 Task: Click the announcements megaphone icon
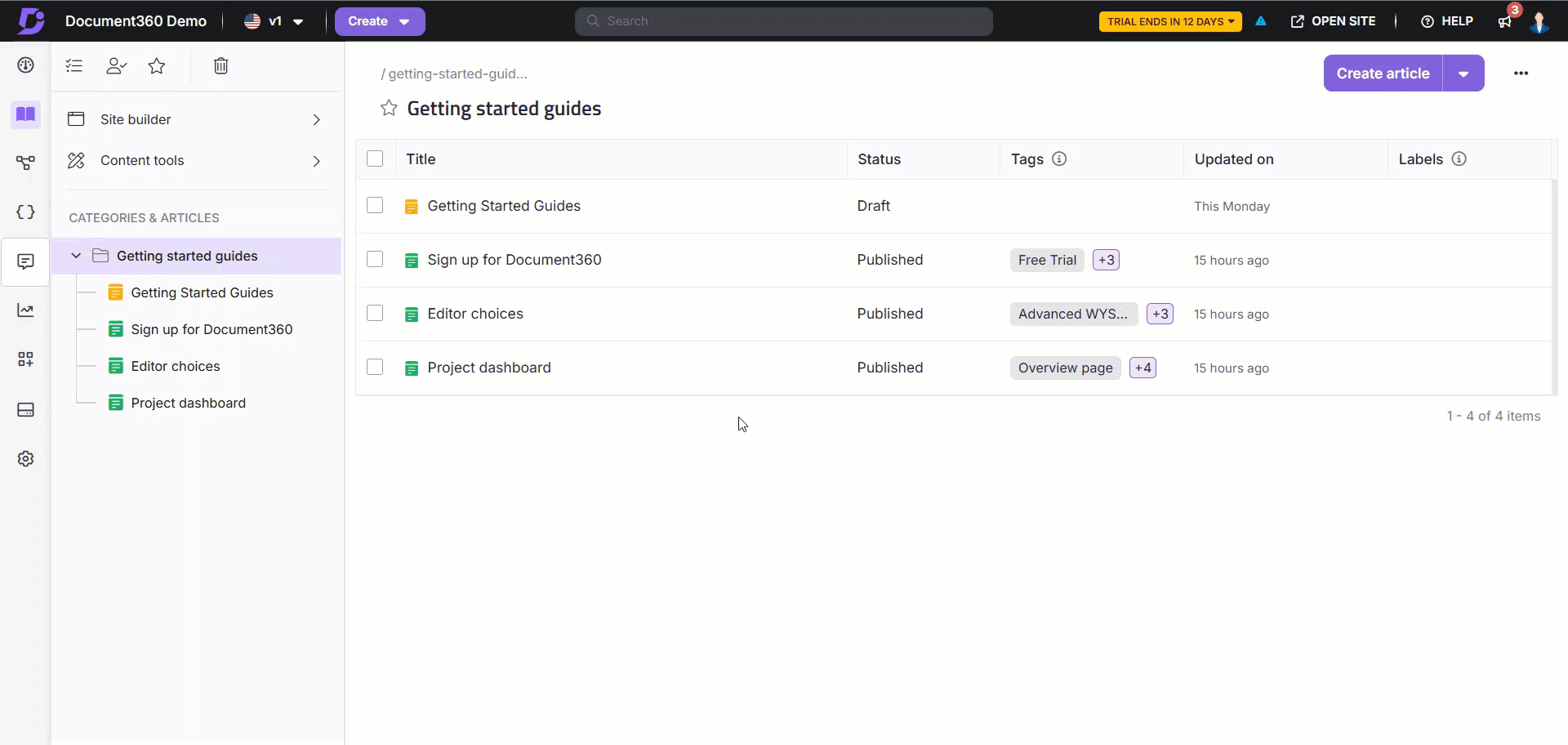[x=1504, y=22]
